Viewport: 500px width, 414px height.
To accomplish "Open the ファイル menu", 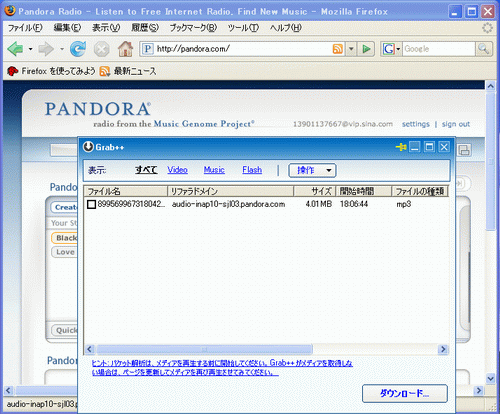I will 25,28.
